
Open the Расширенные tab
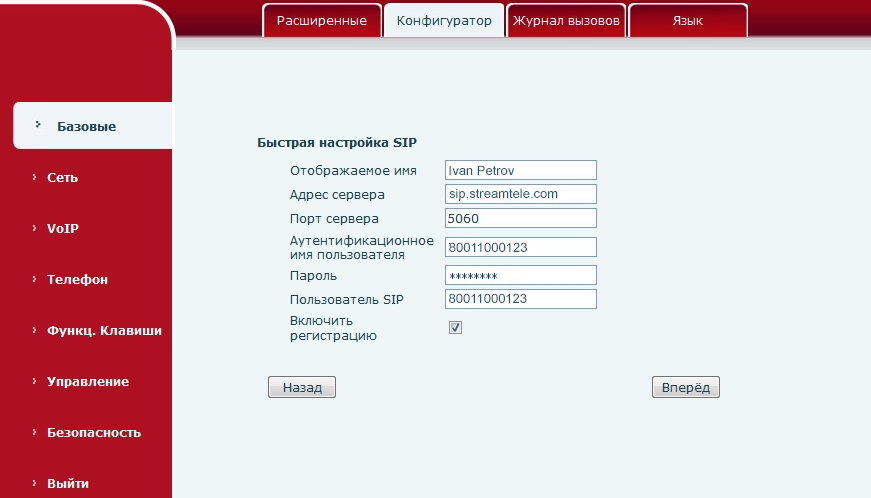pos(322,21)
